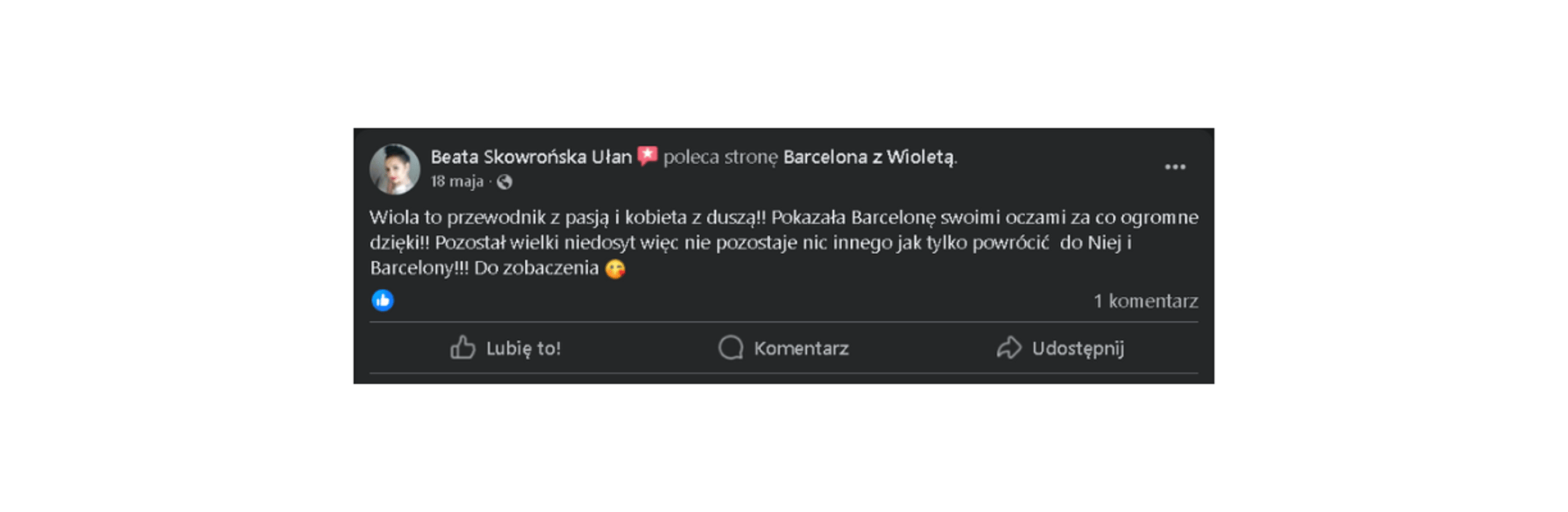Click the "Do zobaczenia" closing text

tap(537, 268)
